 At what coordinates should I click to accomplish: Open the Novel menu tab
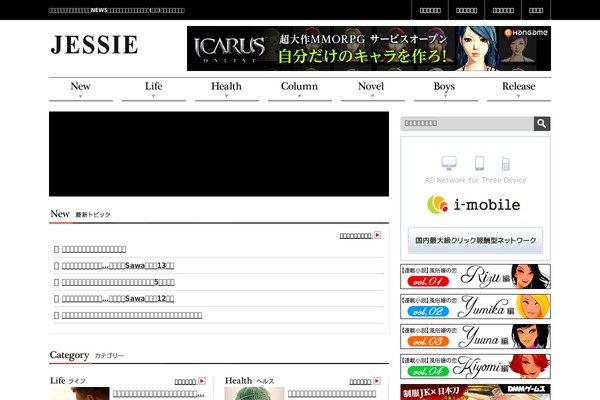point(373,89)
